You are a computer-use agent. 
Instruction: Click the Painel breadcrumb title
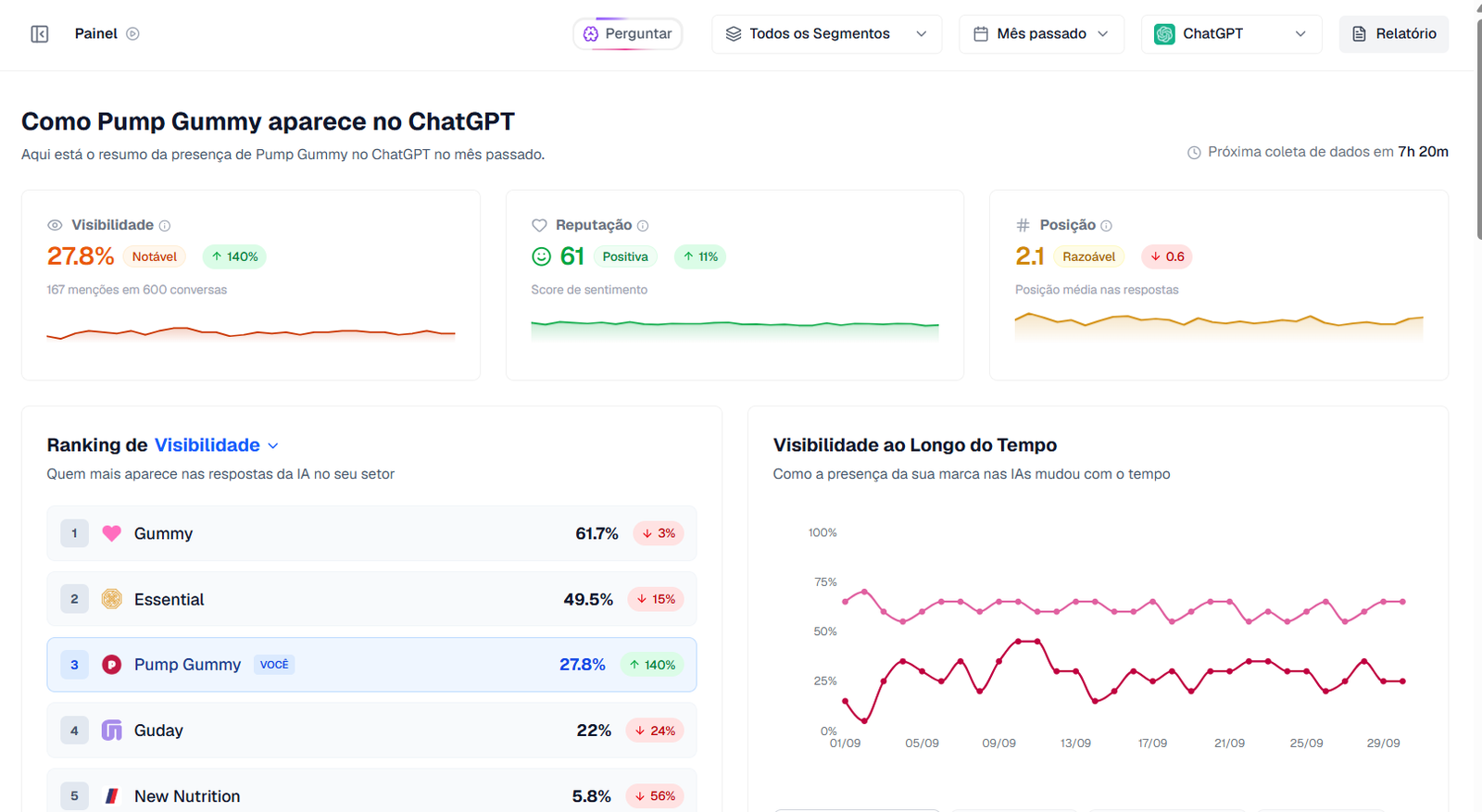96,34
